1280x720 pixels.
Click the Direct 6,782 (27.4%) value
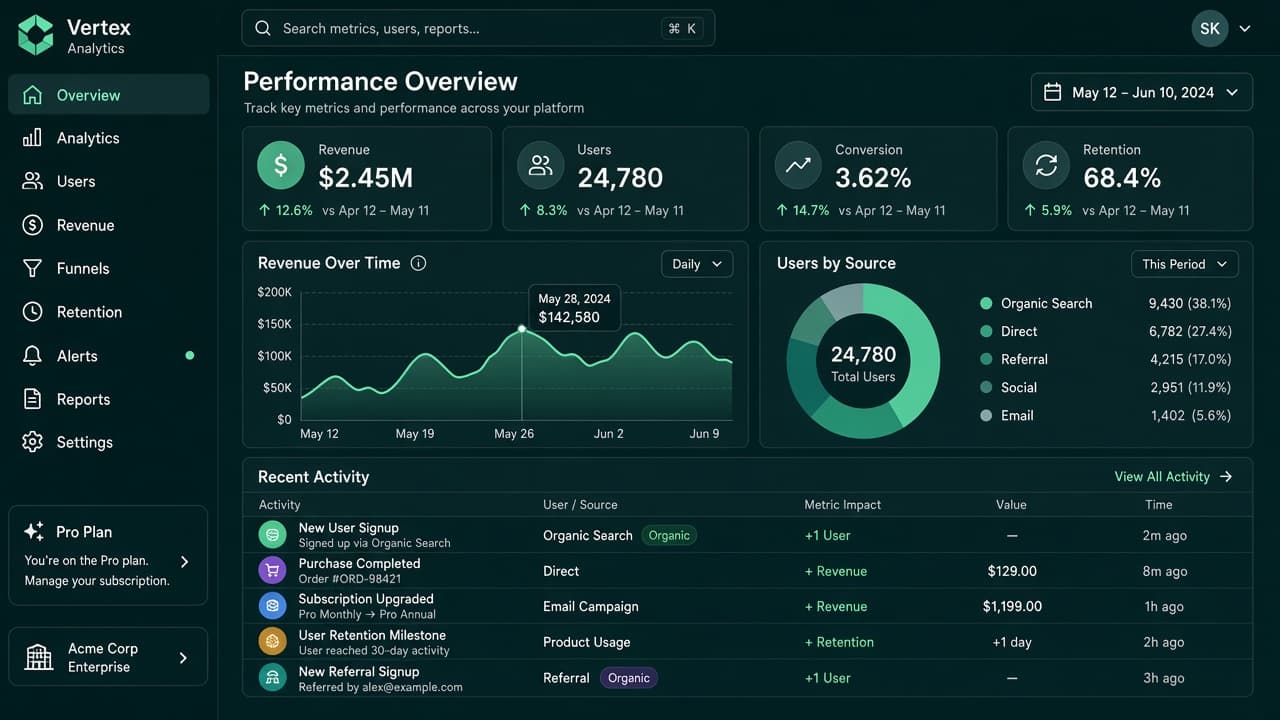[x=1190, y=331]
